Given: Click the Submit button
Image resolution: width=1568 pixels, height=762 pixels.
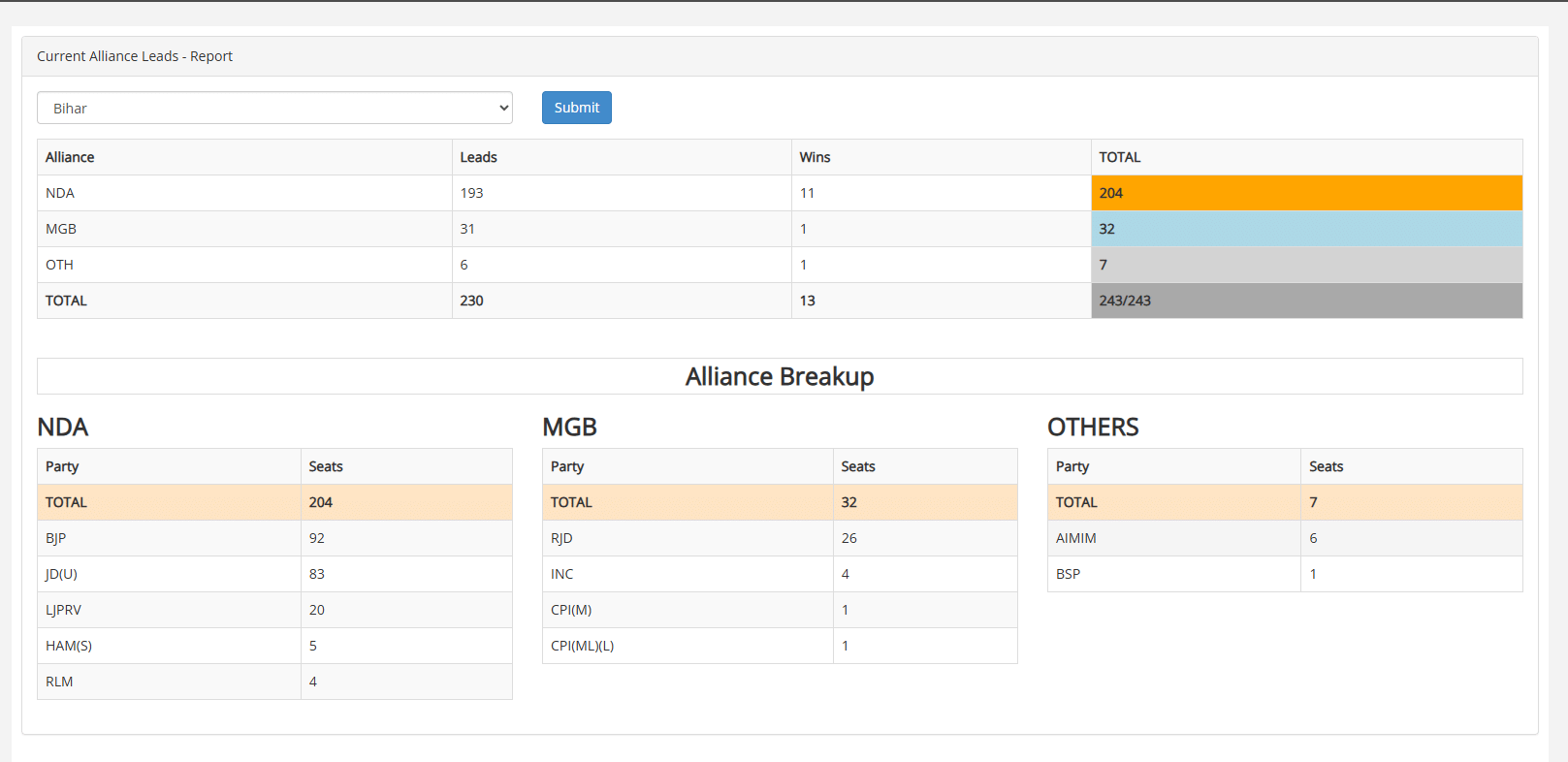Looking at the screenshot, I should (576, 108).
